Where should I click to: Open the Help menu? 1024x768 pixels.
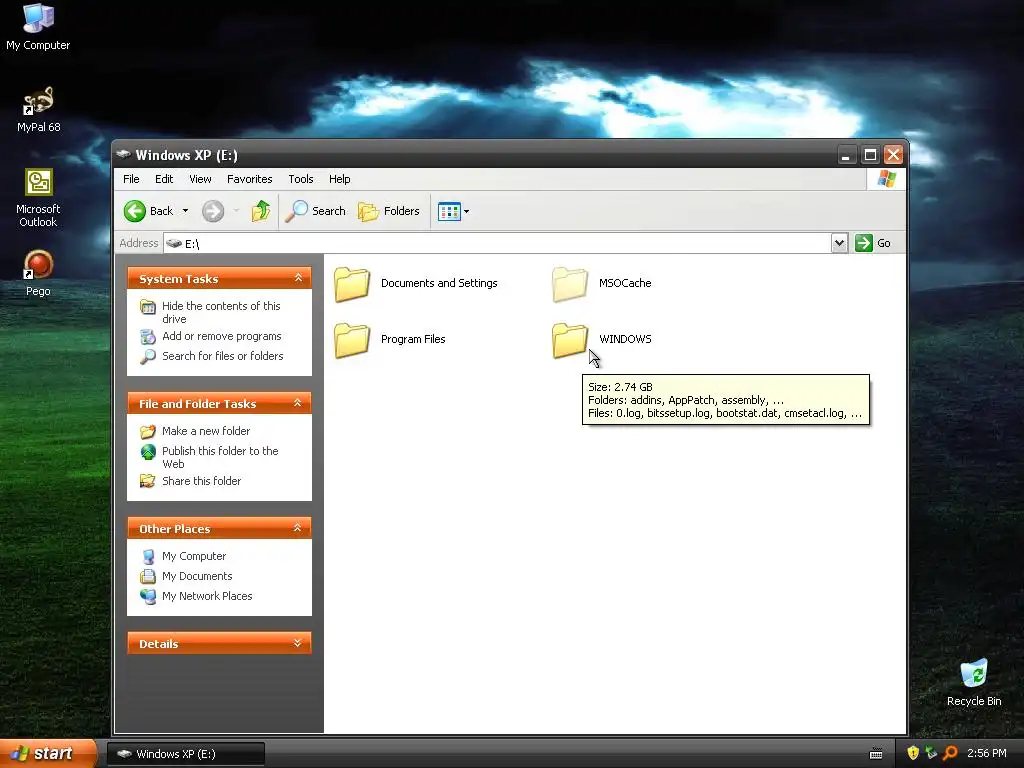coord(340,179)
